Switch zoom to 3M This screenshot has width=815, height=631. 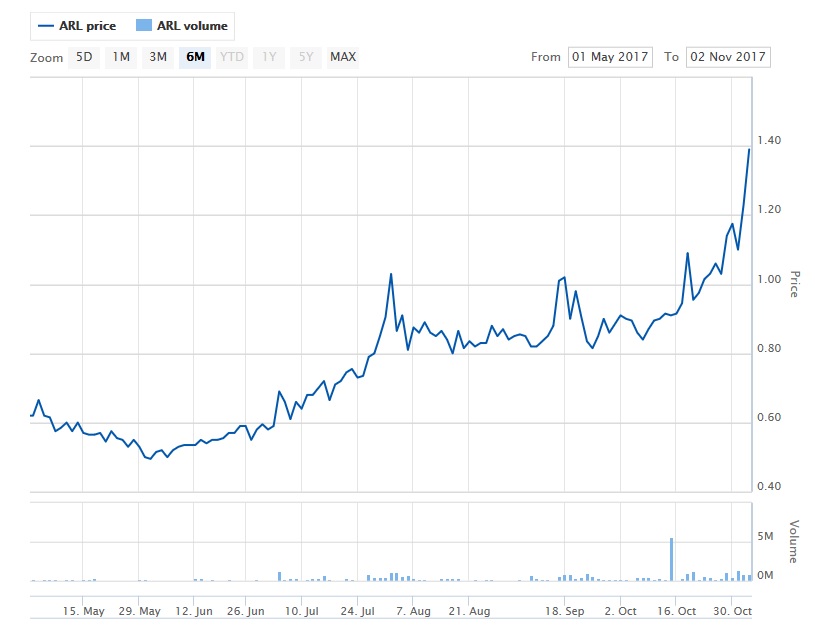158,57
